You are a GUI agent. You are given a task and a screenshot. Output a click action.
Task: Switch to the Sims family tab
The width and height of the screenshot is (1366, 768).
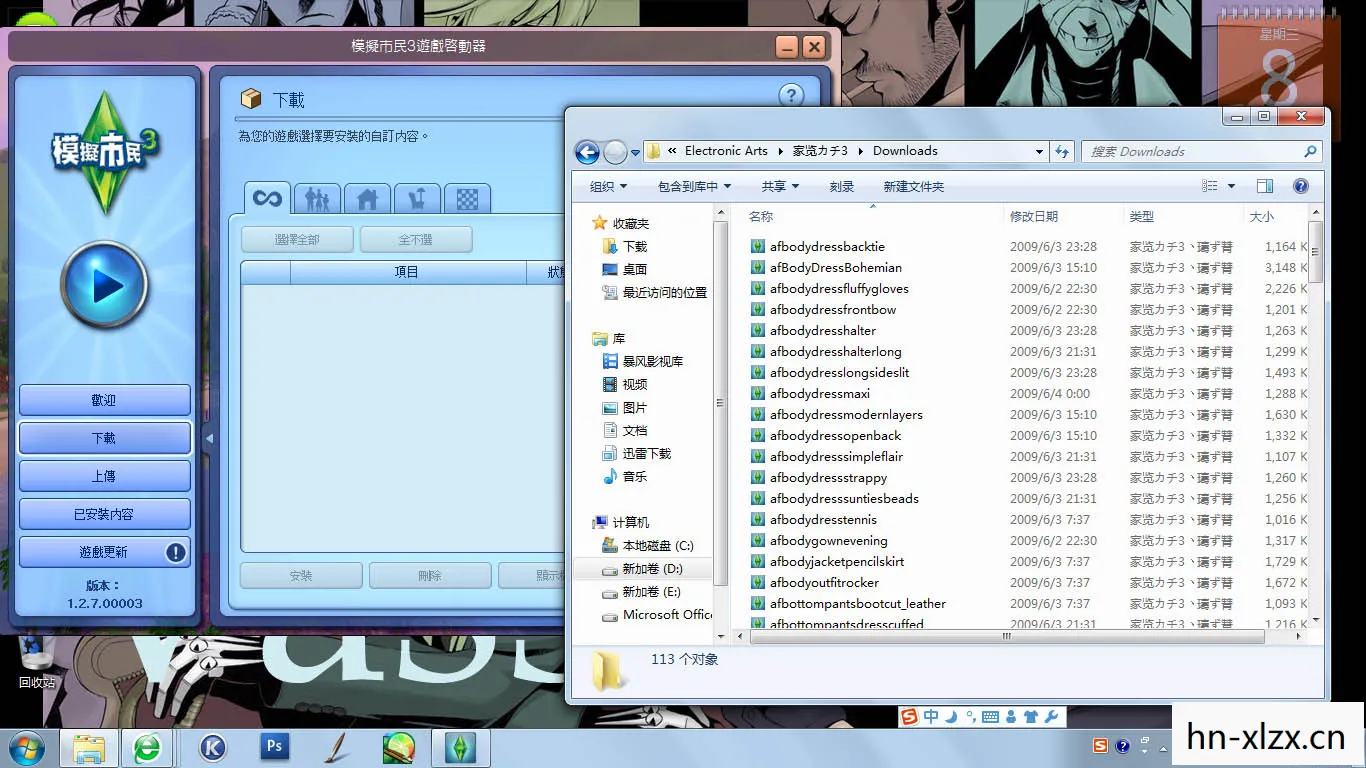pos(317,199)
